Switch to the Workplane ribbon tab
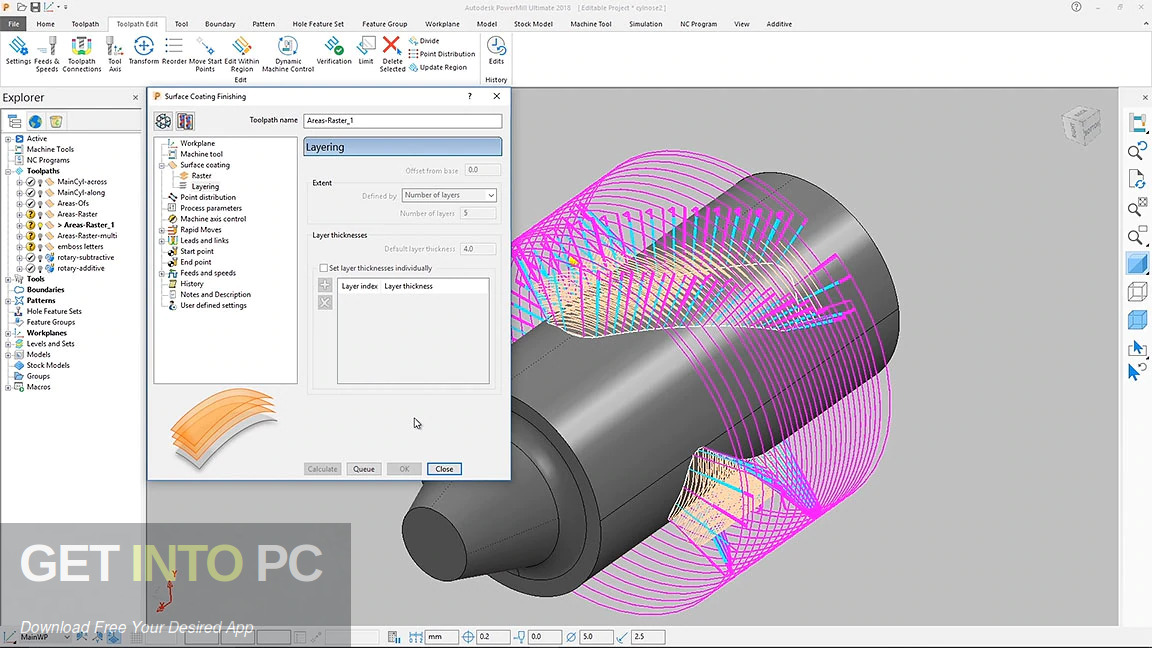The height and width of the screenshot is (648, 1152). point(442,24)
